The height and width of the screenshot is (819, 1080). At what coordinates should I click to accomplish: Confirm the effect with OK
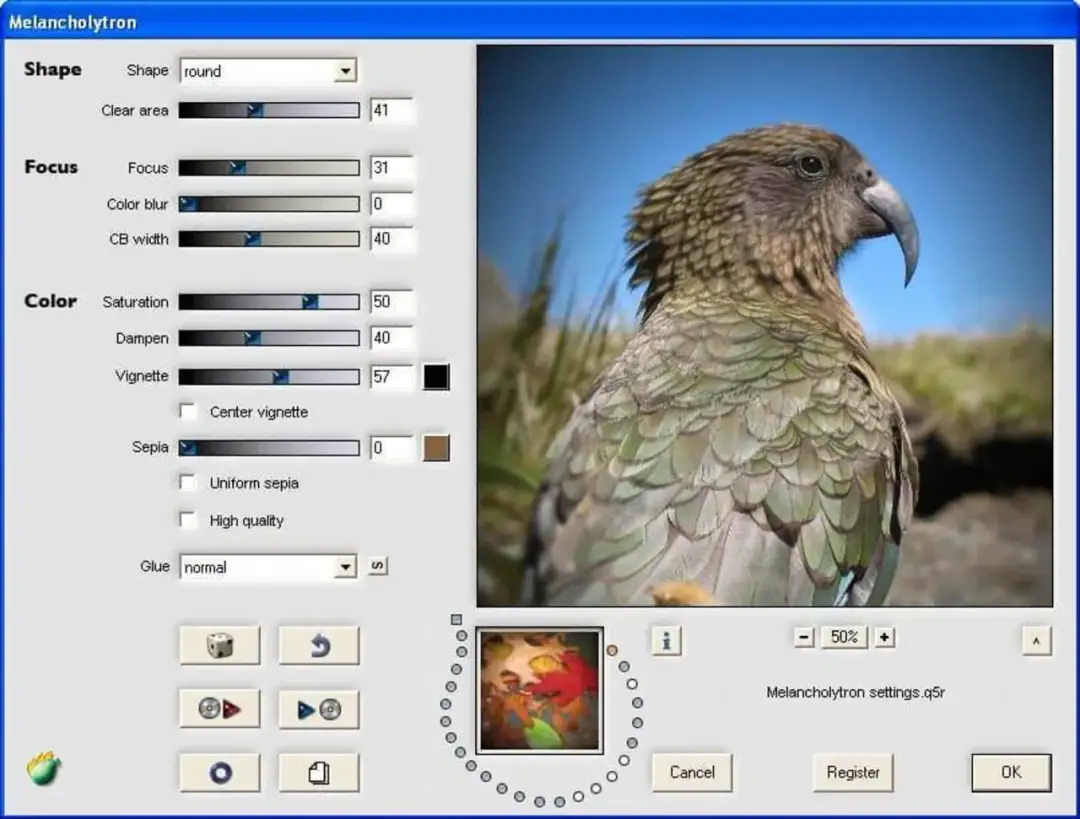(1010, 772)
